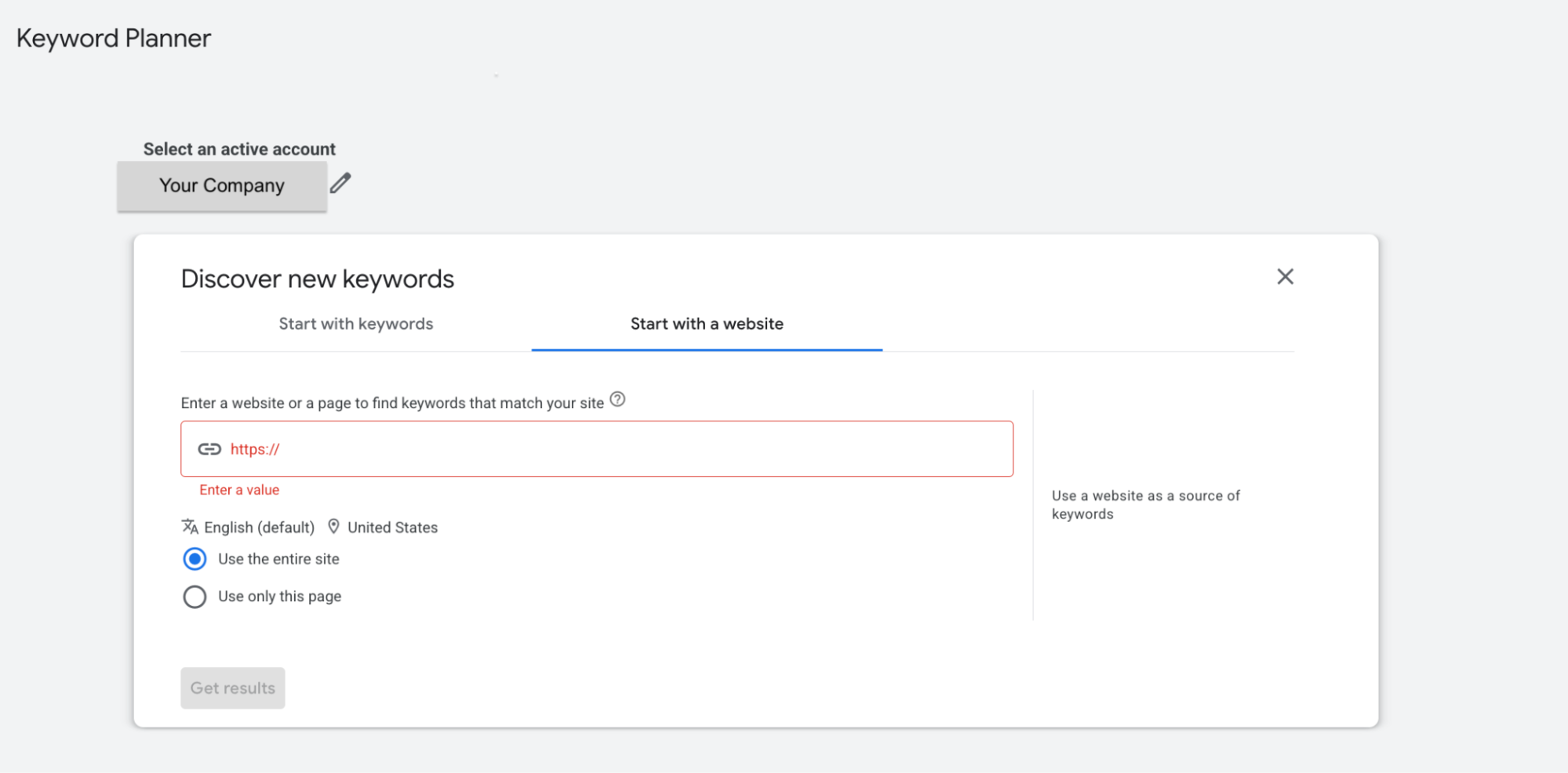The height and width of the screenshot is (773, 1568).
Task: Select the 'Use the entire site' radio button
Action: [x=195, y=559]
